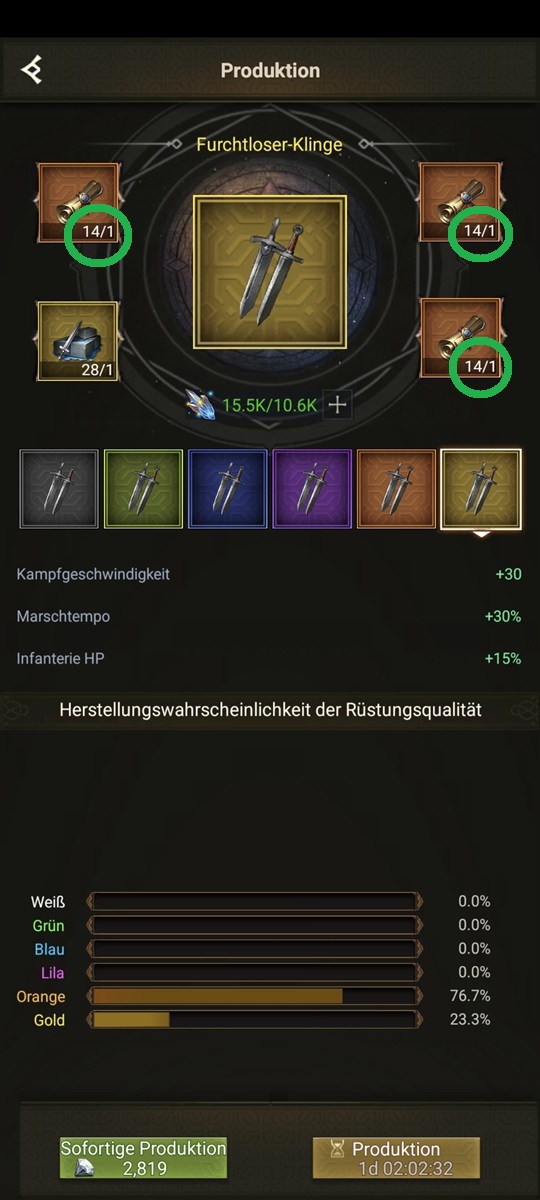Open the lower-right scroll material slot
The height and width of the screenshot is (1200, 540).
click(x=460, y=340)
